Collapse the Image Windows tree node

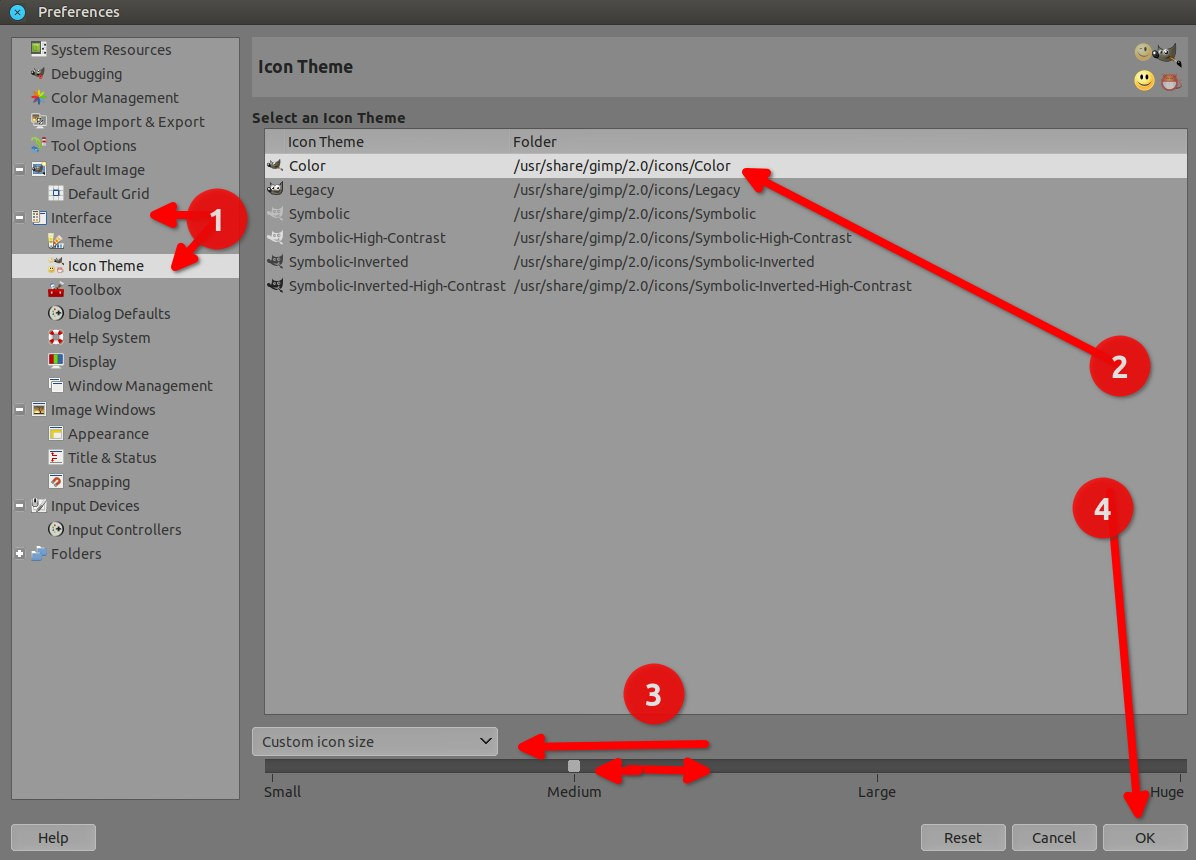(20, 410)
